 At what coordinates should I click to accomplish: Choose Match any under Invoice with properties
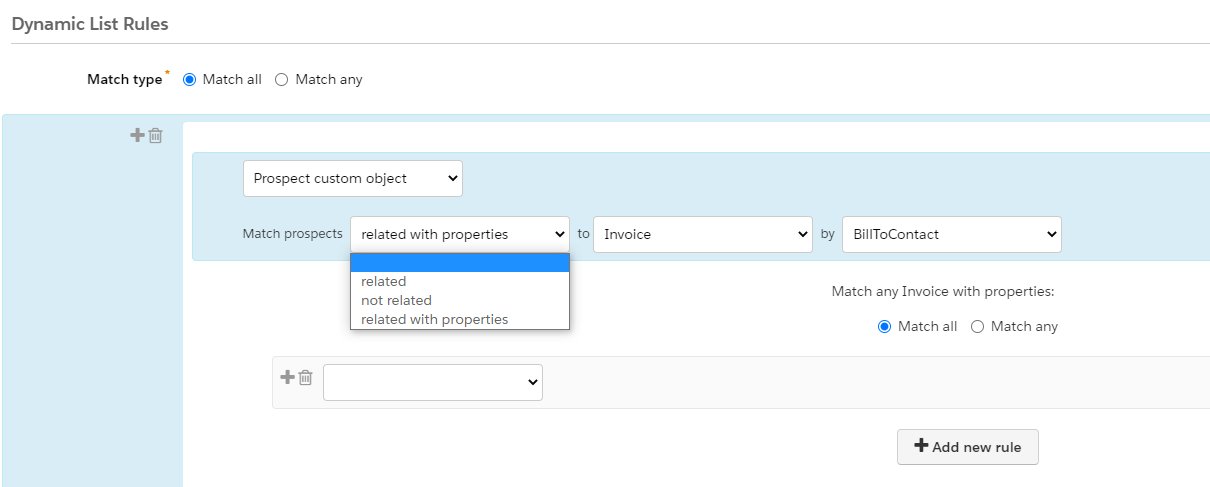pyautogui.click(x=977, y=327)
